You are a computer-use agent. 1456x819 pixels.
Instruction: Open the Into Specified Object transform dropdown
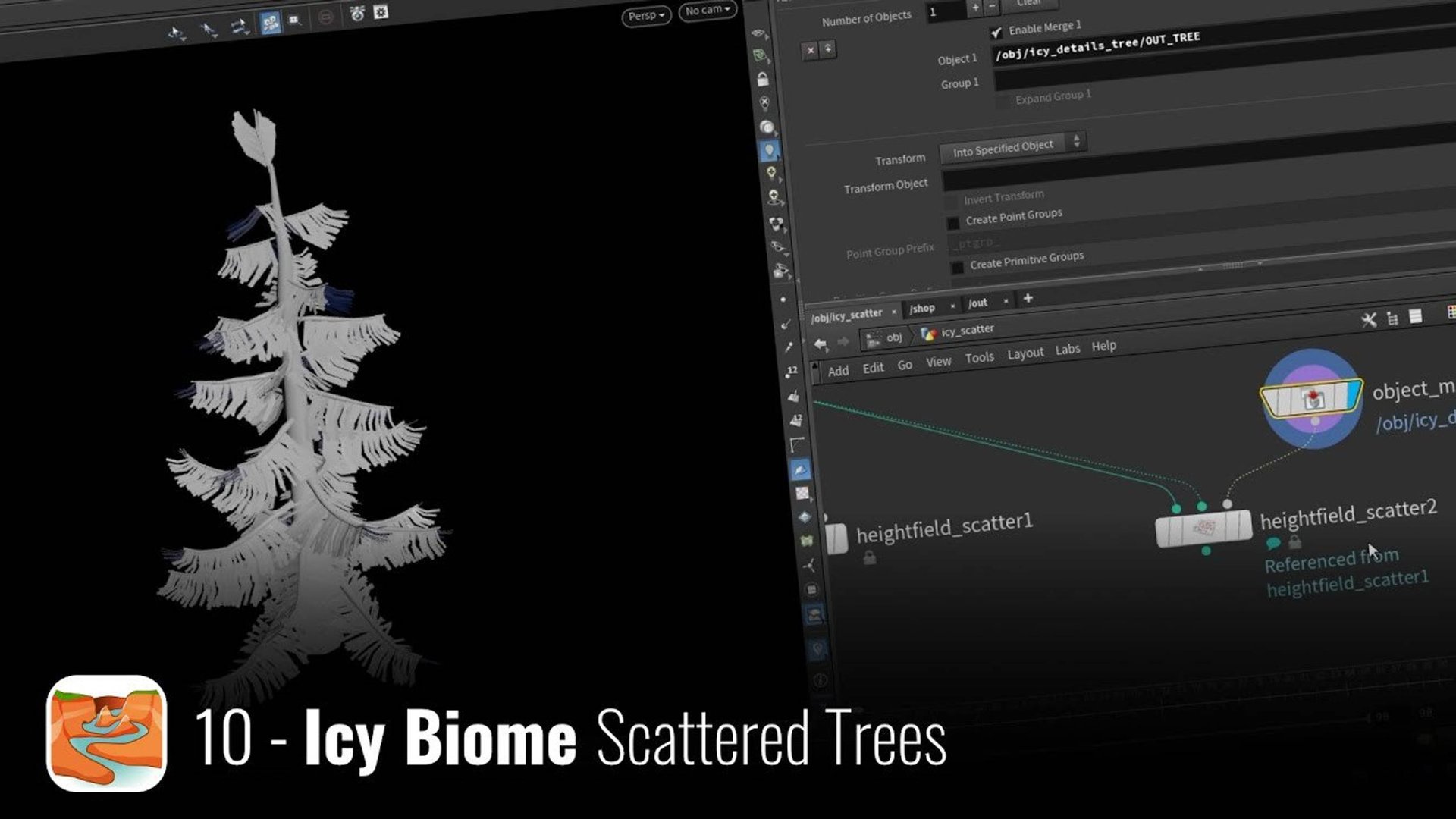1009,144
